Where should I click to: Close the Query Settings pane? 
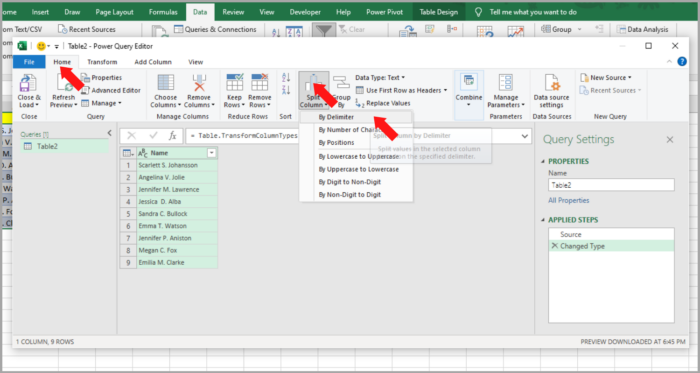click(670, 140)
